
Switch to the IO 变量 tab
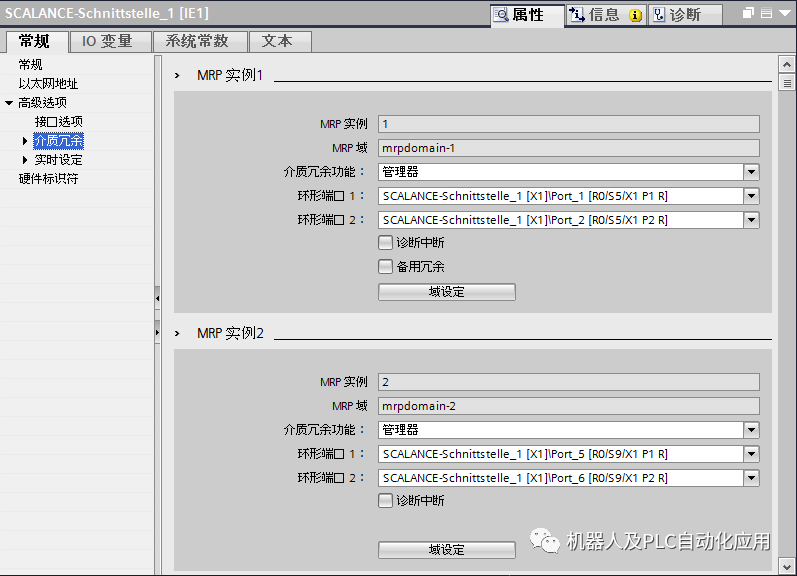[x=109, y=41]
